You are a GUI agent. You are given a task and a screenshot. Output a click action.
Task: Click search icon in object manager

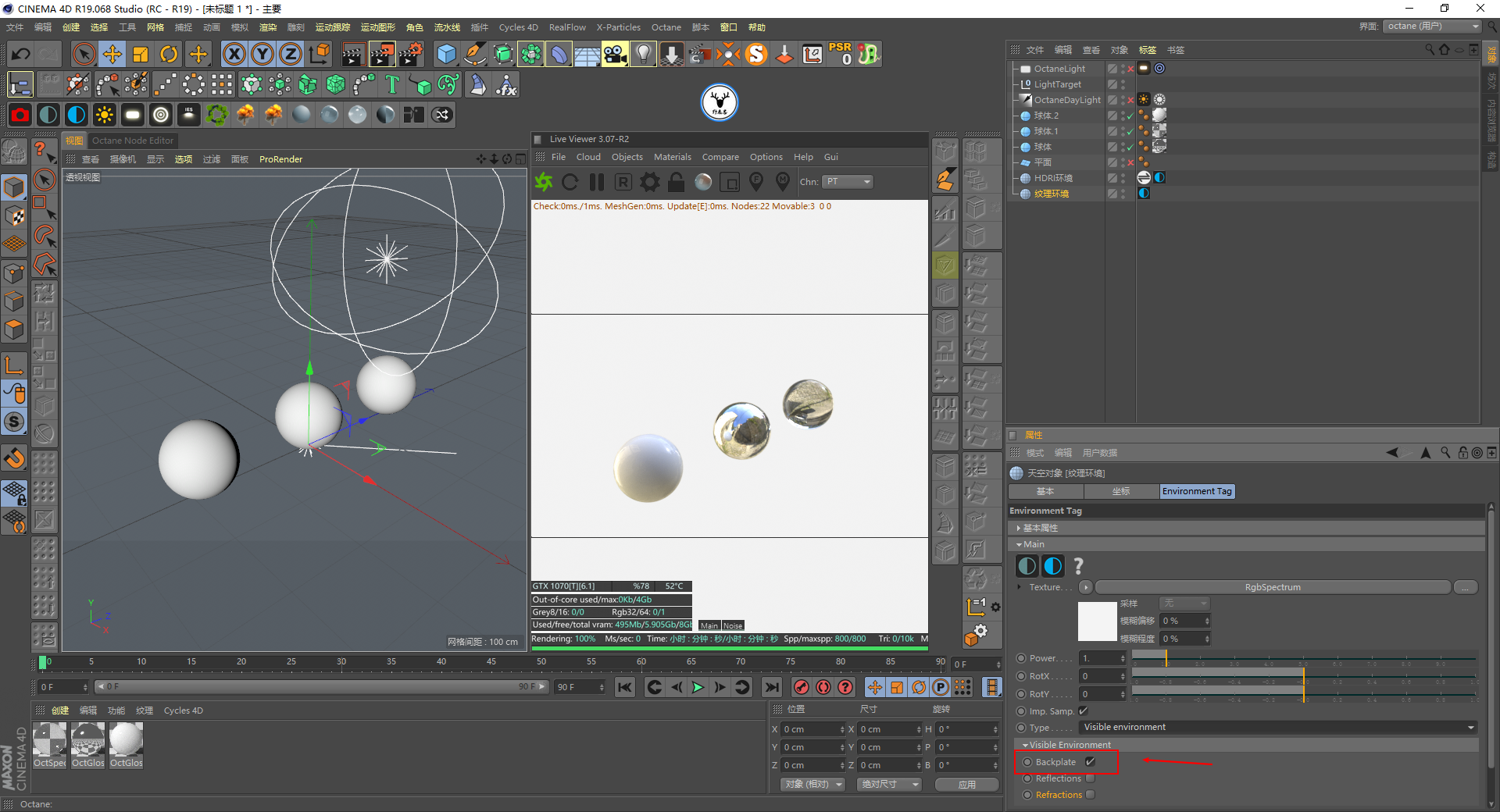click(x=1430, y=49)
